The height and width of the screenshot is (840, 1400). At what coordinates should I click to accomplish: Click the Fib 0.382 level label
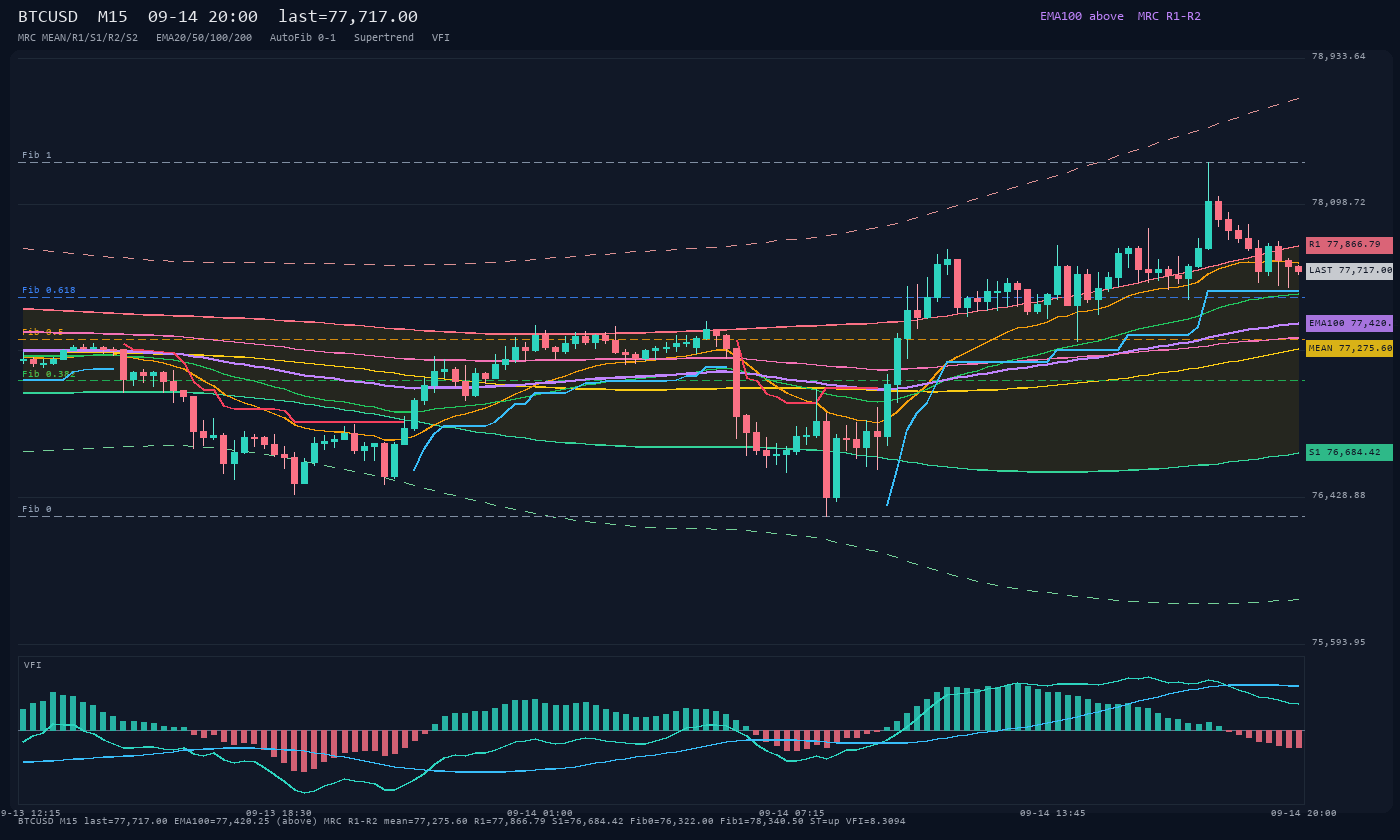tap(49, 374)
